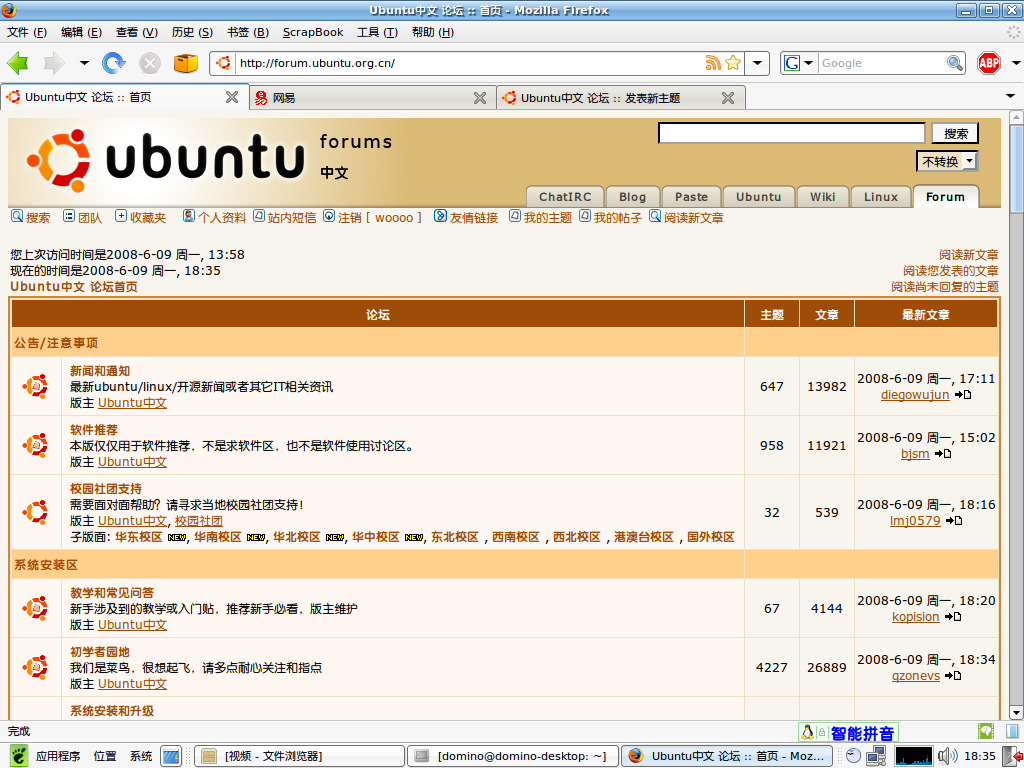The image size is (1024, 768).
Task: Click the 收藏夹 plus icon
Action: coord(121,216)
